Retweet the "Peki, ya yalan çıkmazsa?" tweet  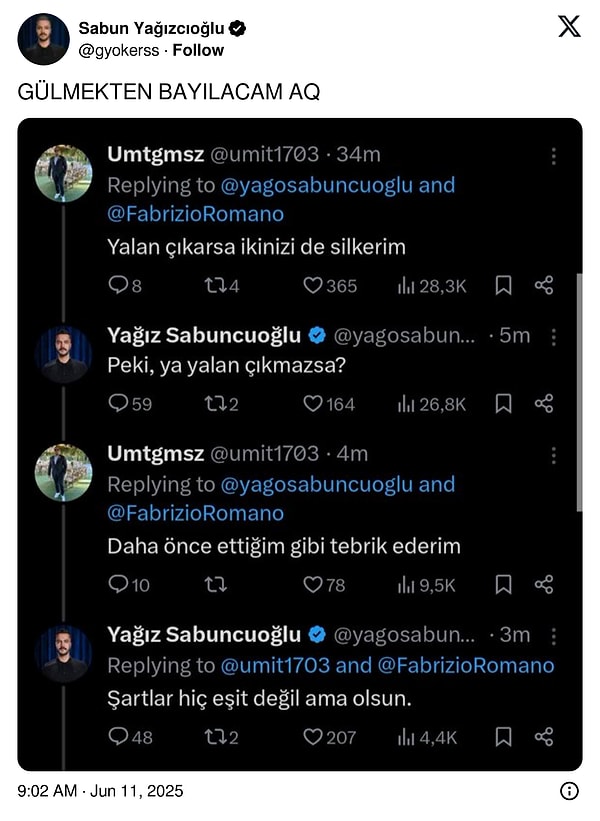[x=214, y=404]
